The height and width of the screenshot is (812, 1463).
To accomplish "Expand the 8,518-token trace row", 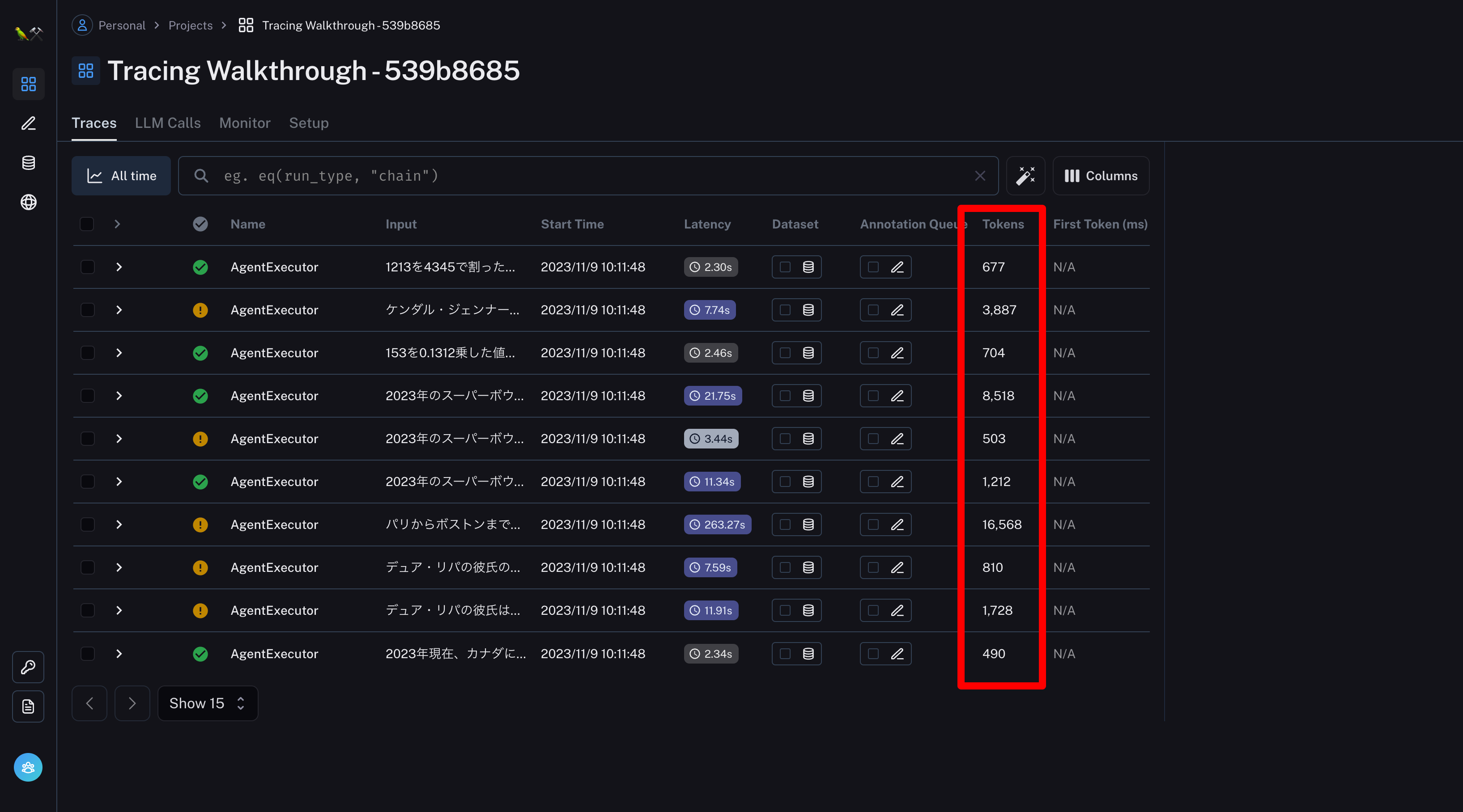I will [119, 396].
